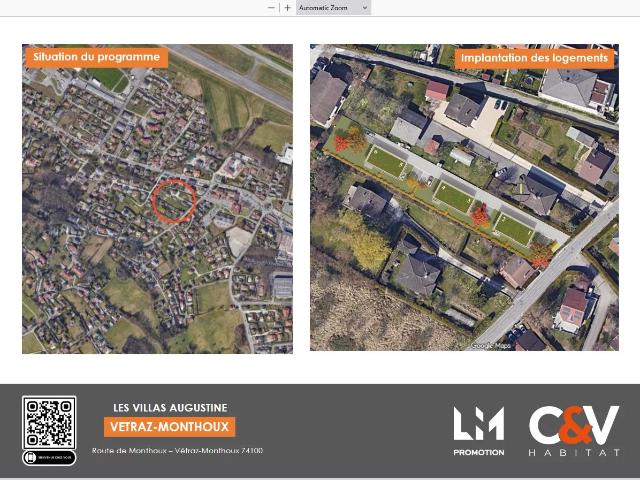Click the QR code in footer
Image resolution: width=640 pixels, height=480 pixels.
click(49, 422)
